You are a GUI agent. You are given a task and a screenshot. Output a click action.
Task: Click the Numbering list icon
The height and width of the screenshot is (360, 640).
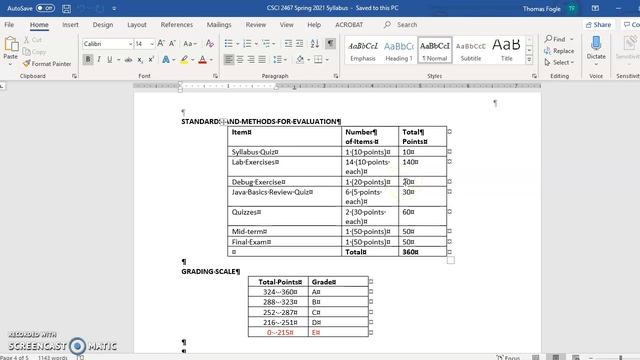click(247, 43)
